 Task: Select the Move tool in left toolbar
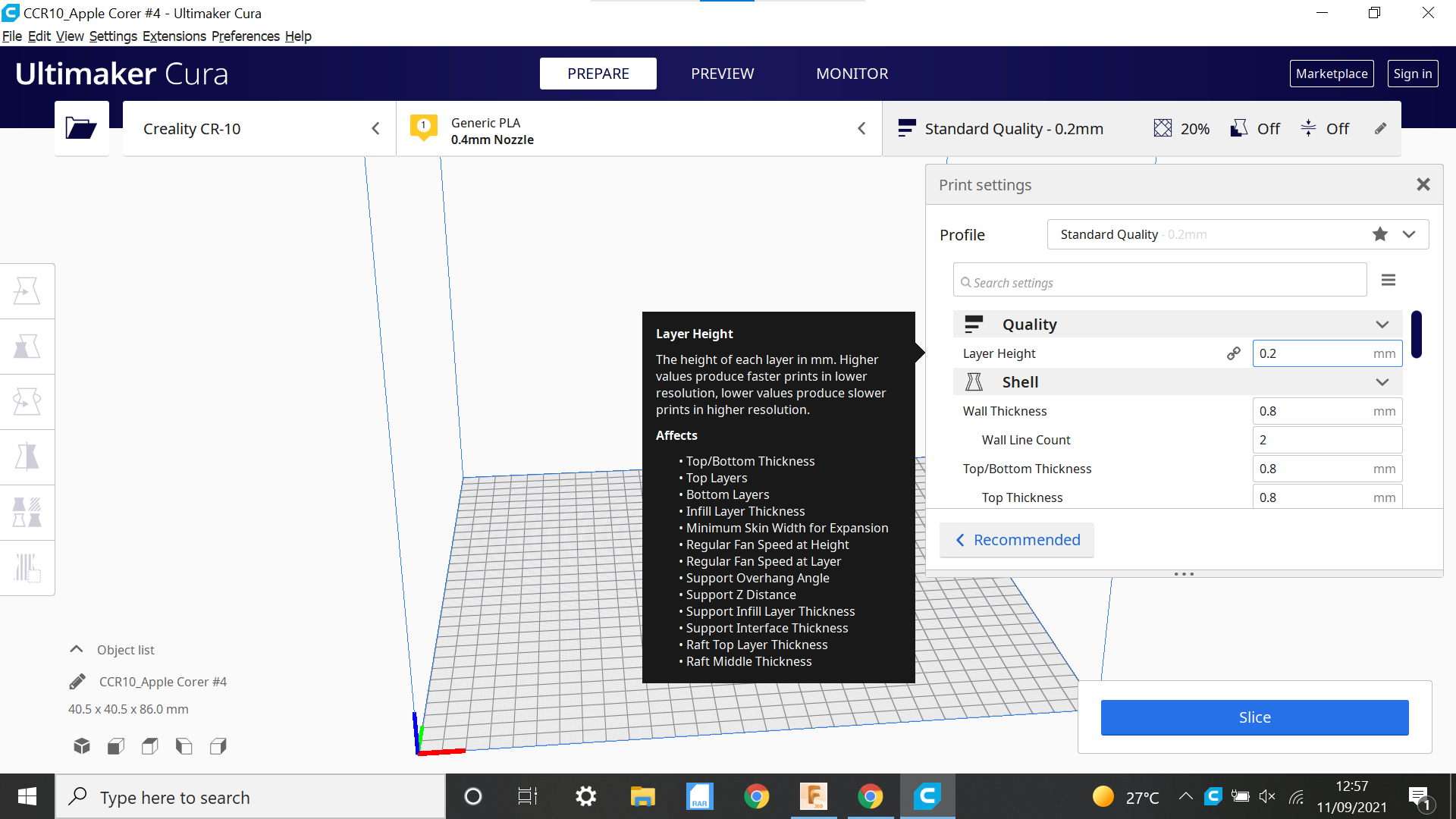point(27,291)
